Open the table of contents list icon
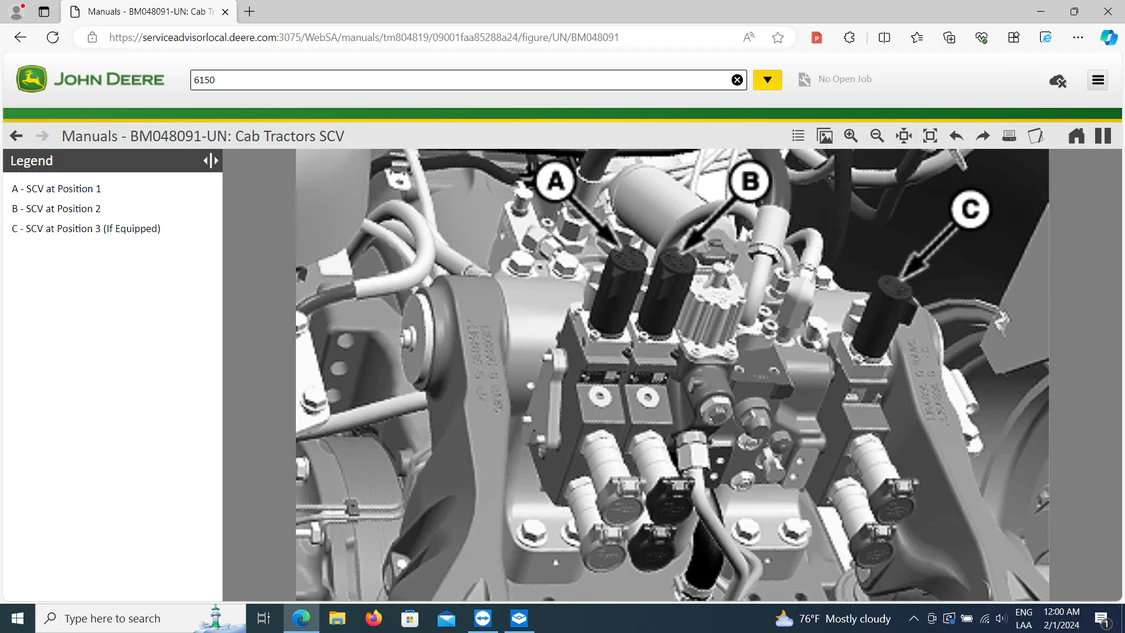This screenshot has height=633, width=1125. 798,136
